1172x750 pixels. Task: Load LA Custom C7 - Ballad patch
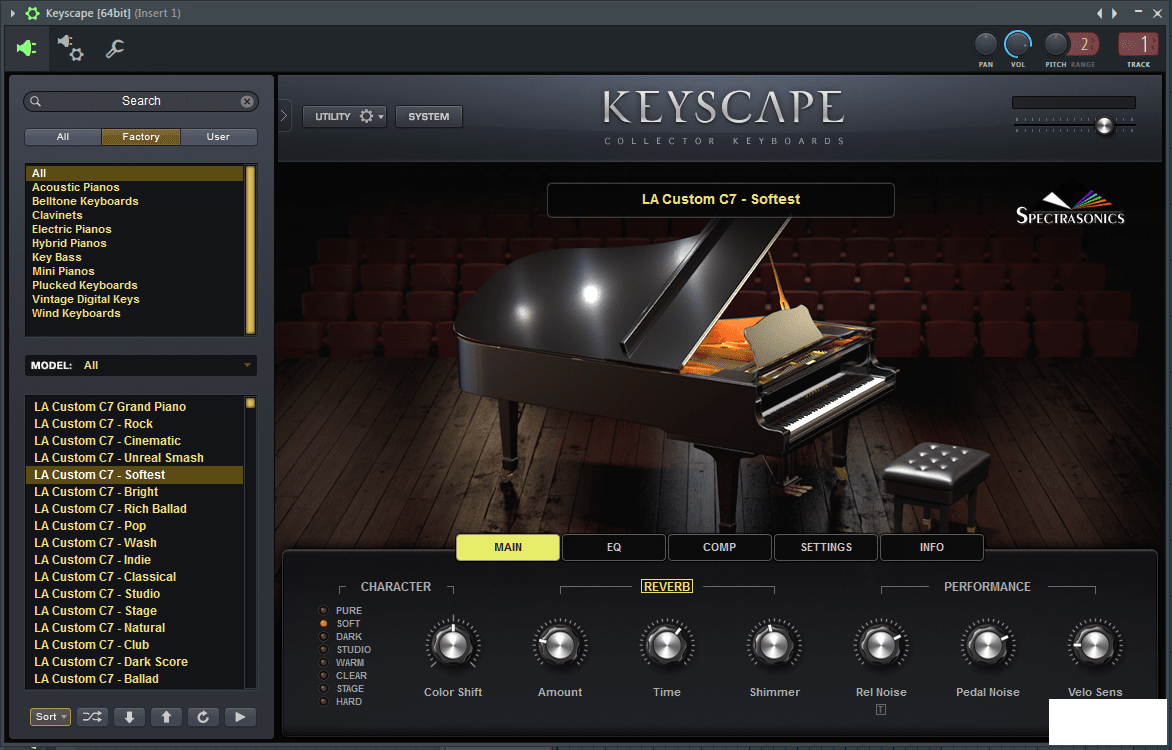coord(96,679)
